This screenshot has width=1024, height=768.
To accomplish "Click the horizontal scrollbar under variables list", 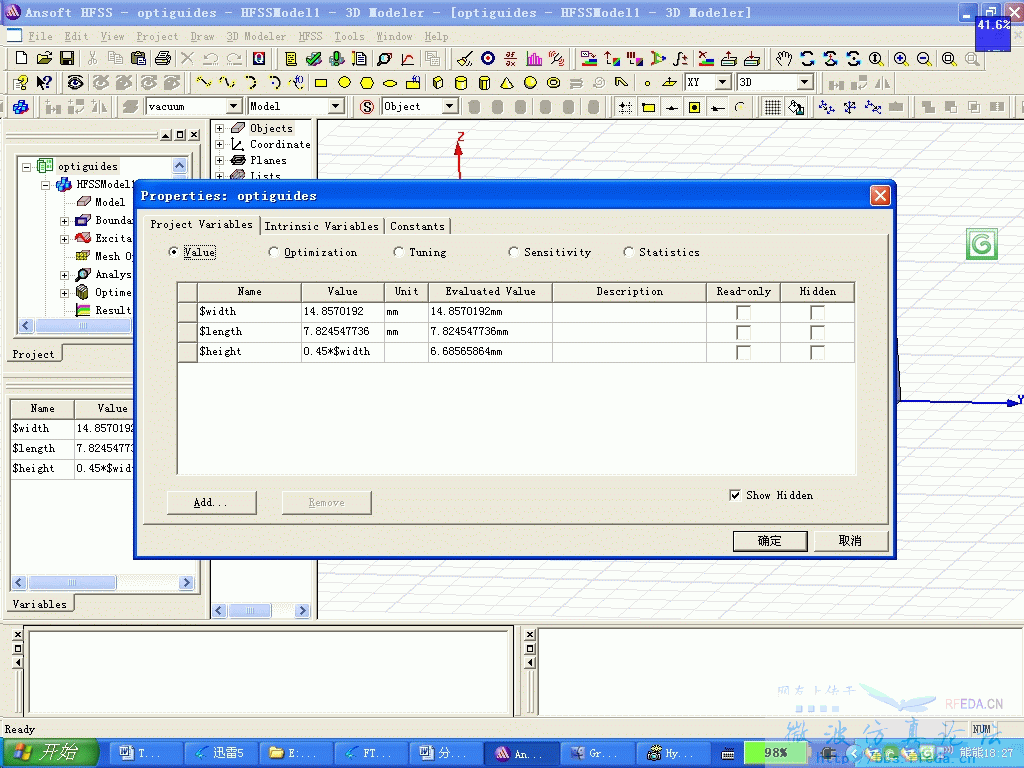I will (x=103, y=583).
